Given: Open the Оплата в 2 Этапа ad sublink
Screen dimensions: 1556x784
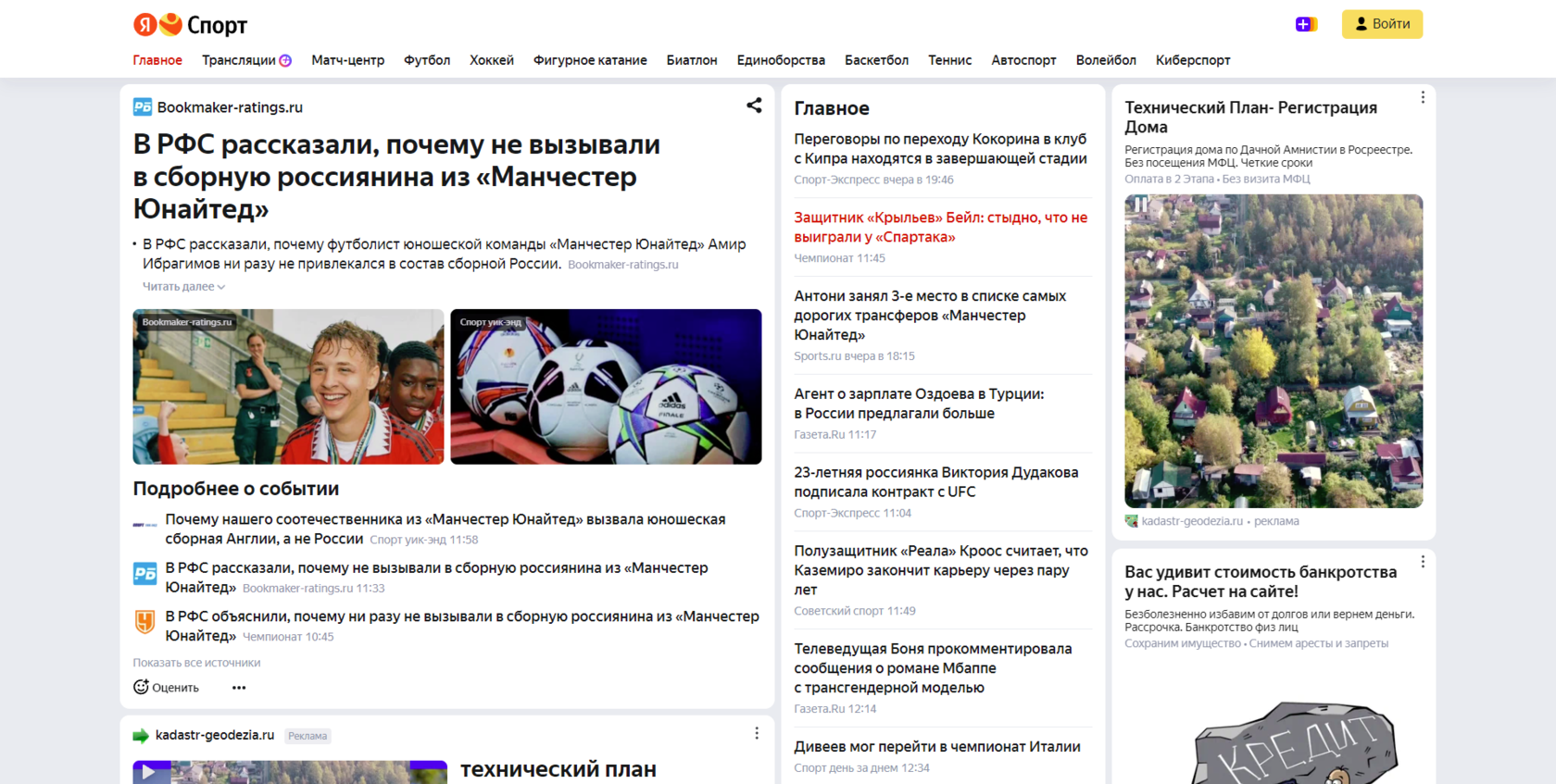Looking at the screenshot, I should (x=1169, y=179).
